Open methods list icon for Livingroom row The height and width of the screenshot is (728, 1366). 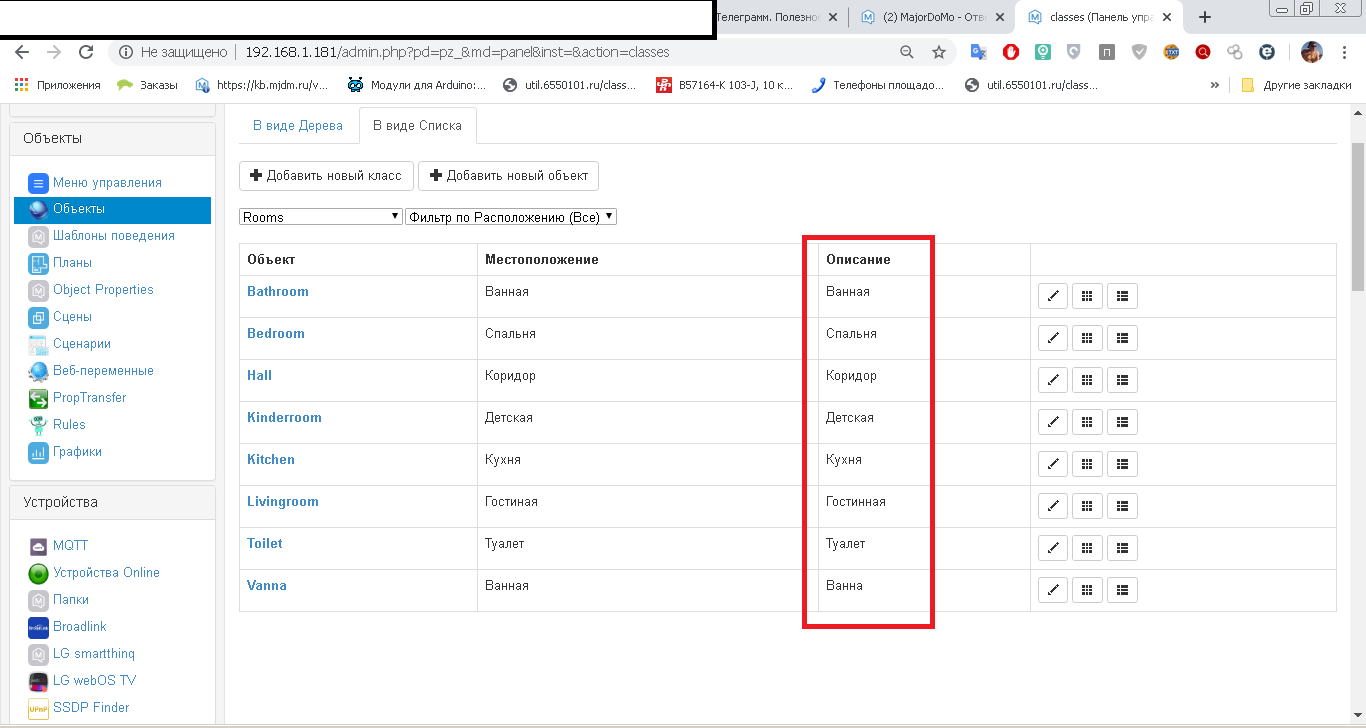point(1122,506)
